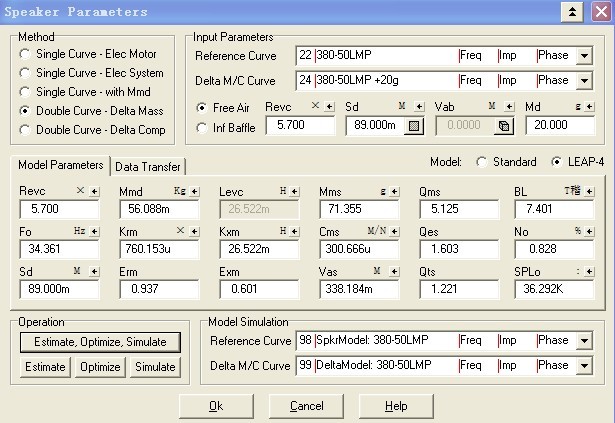Image resolution: width=615 pixels, height=423 pixels.
Task: Click the unit arrow beside Input Revc
Action: [x=328, y=105]
